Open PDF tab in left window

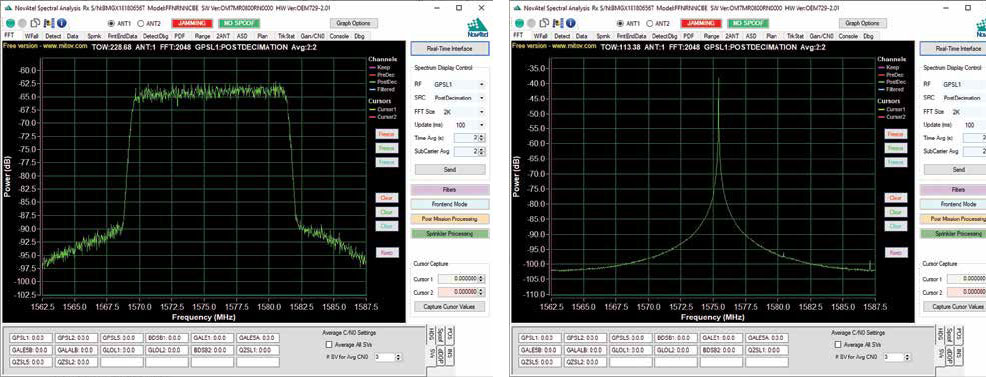click(x=179, y=36)
